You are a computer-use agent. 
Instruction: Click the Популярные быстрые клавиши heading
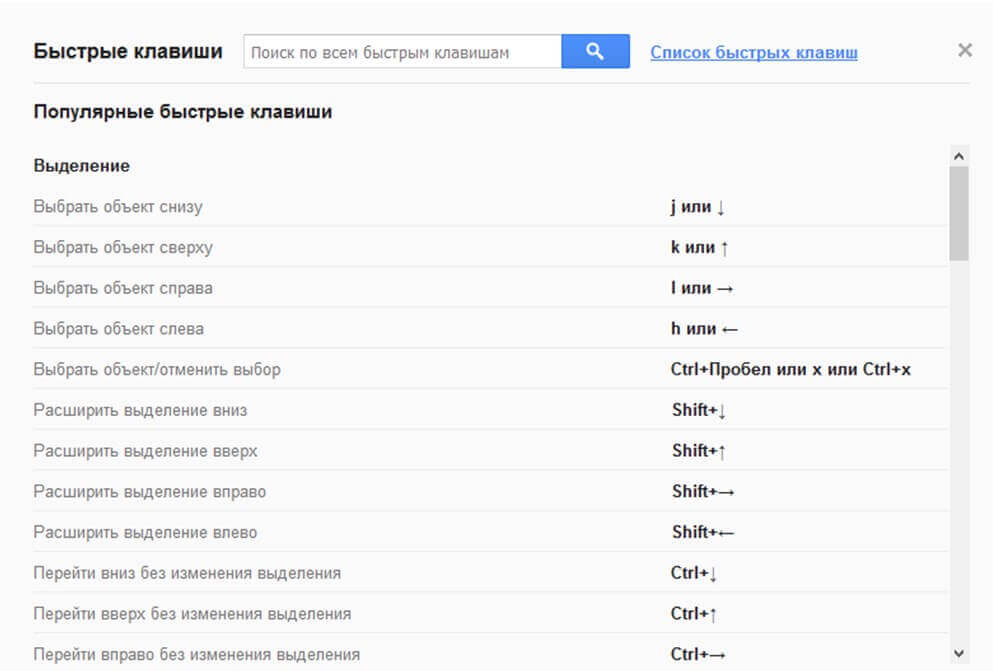coord(183,112)
